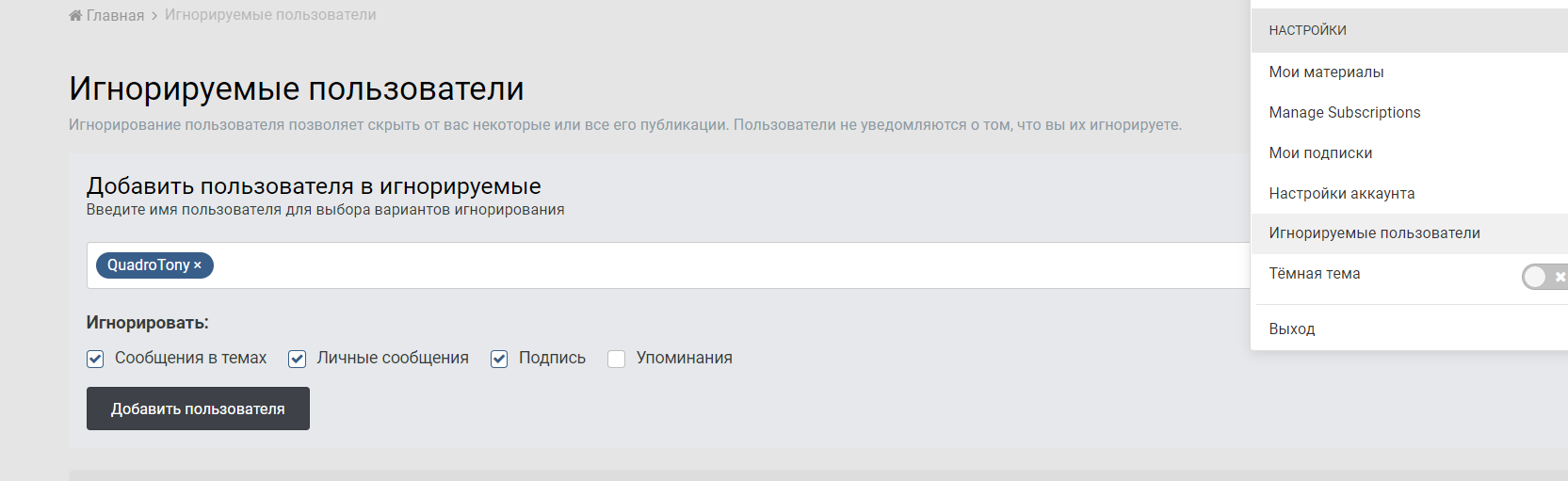Viewport: 1568px width, 481px height.
Task: Uncheck the Подпись checkbox
Action: click(x=499, y=359)
